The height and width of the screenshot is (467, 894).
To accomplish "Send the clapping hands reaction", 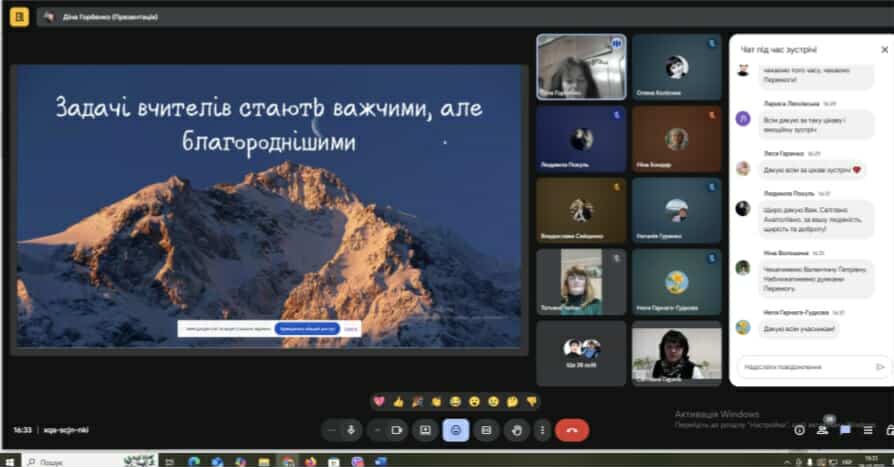I will point(436,401).
